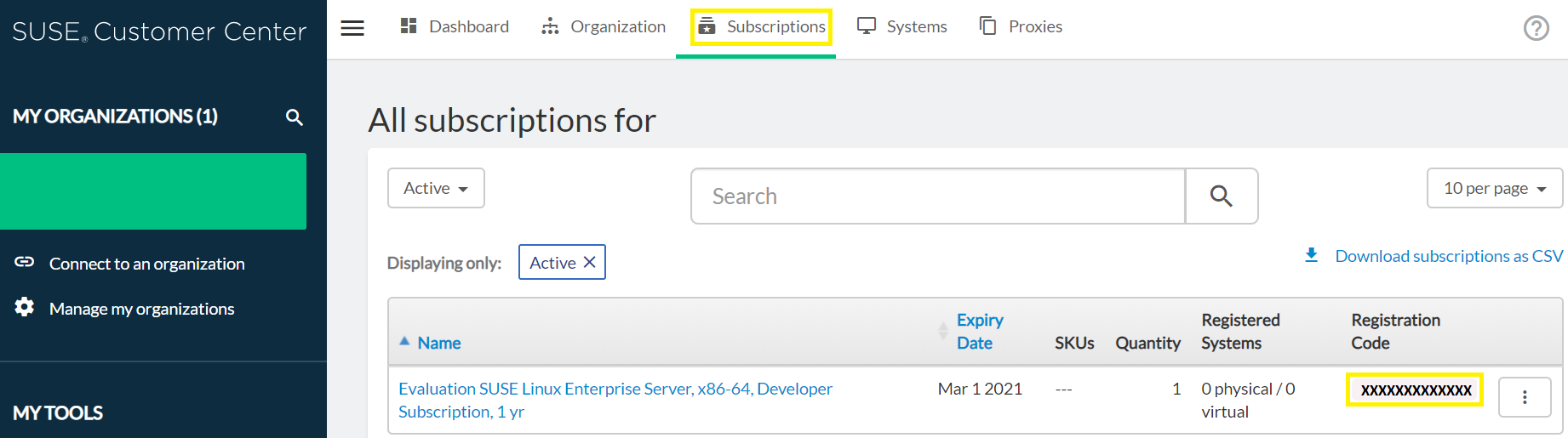Click Connect to an organization
Viewport: 1568px width, 438px height.
pyautogui.click(x=146, y=264)
